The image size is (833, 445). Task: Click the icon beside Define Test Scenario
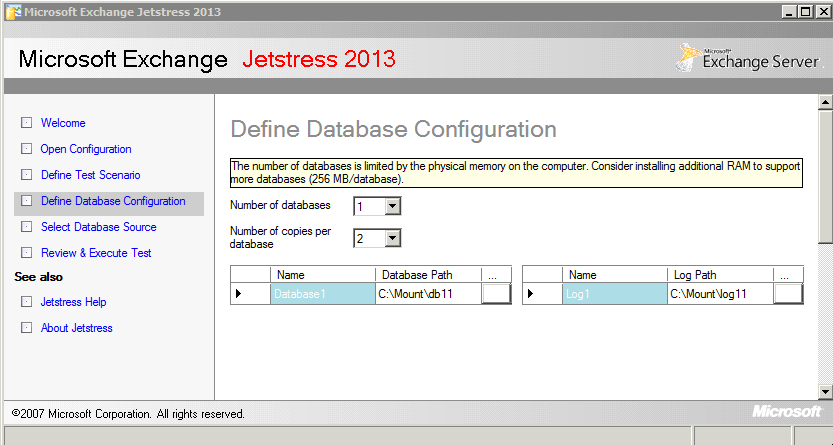tap(26, 175)
